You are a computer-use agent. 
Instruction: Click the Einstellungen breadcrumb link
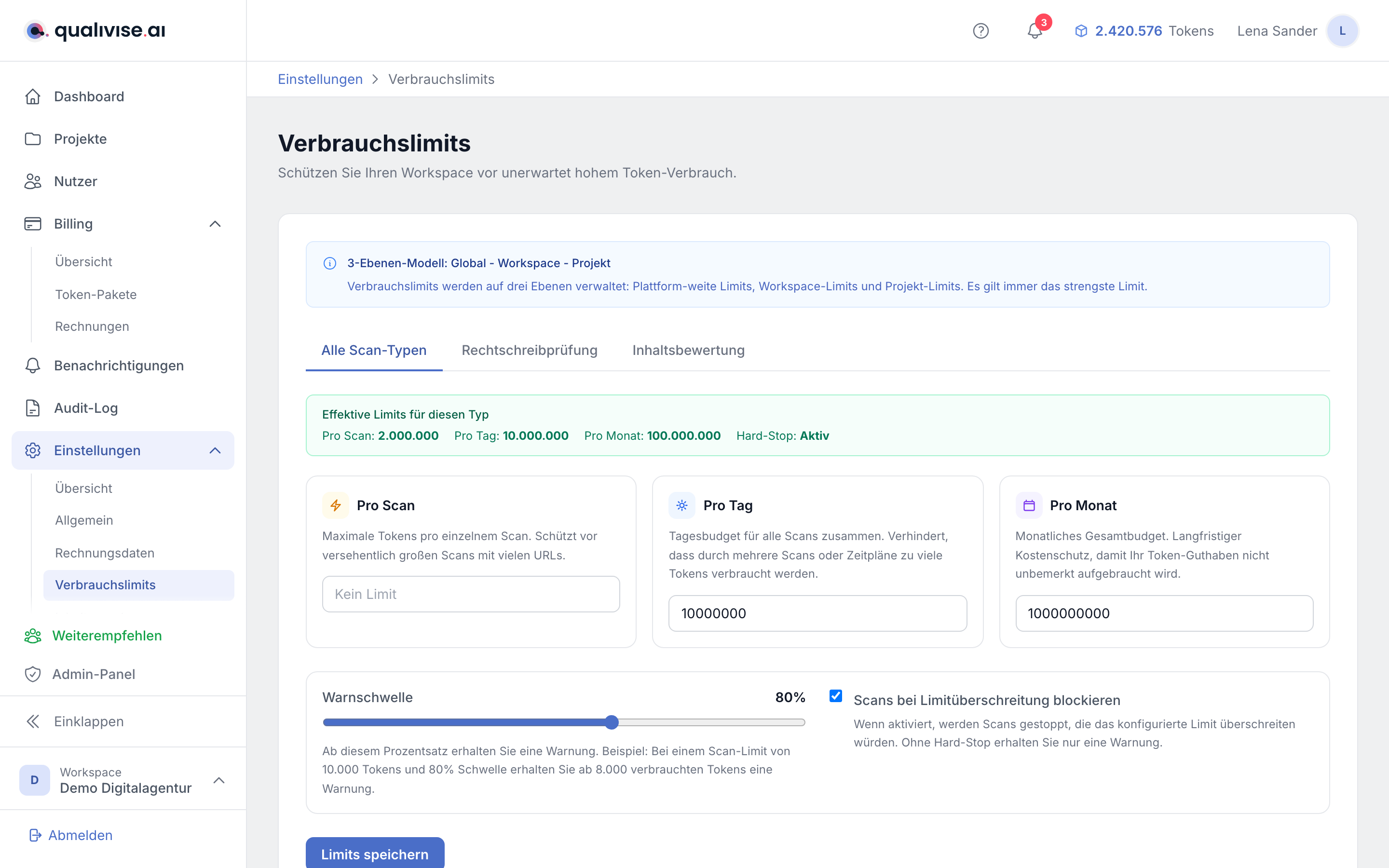(320, 79)
